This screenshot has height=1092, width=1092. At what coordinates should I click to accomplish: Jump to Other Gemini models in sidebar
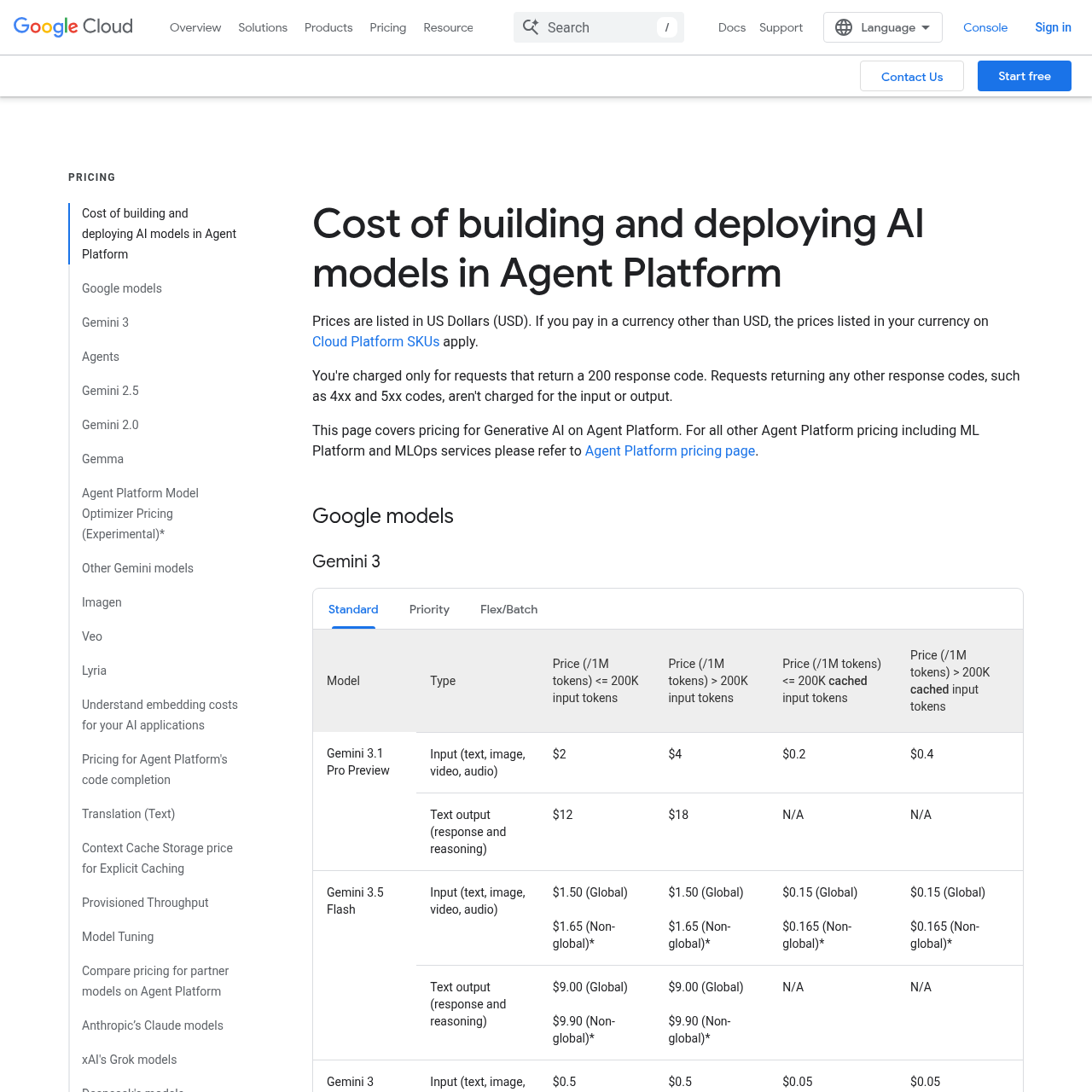(137, 568)
